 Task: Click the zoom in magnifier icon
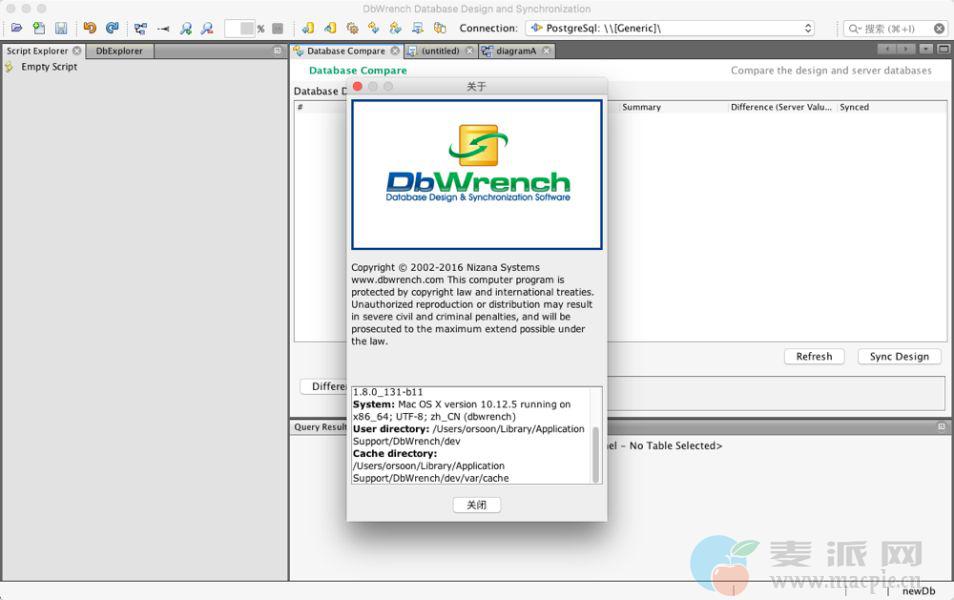click(186, 28)
